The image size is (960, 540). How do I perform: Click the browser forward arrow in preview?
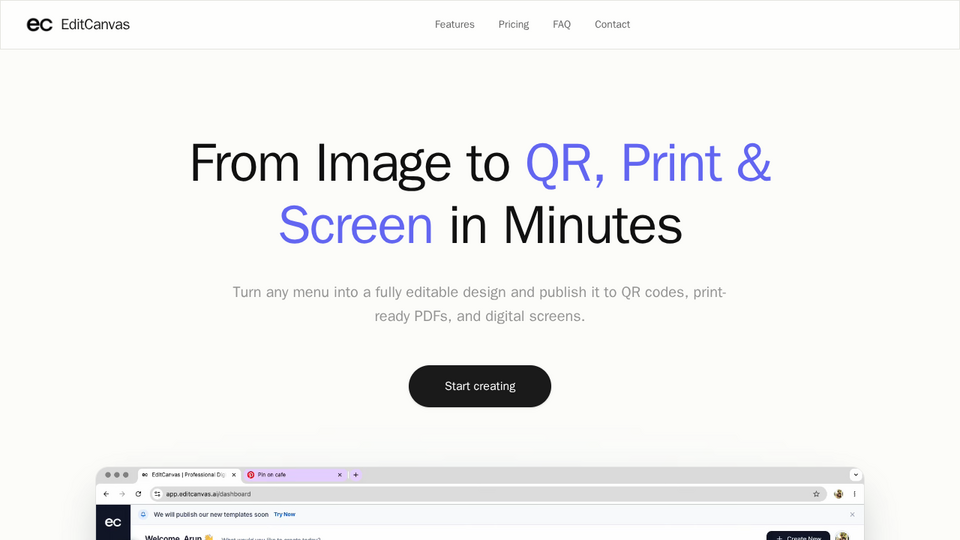122,494
